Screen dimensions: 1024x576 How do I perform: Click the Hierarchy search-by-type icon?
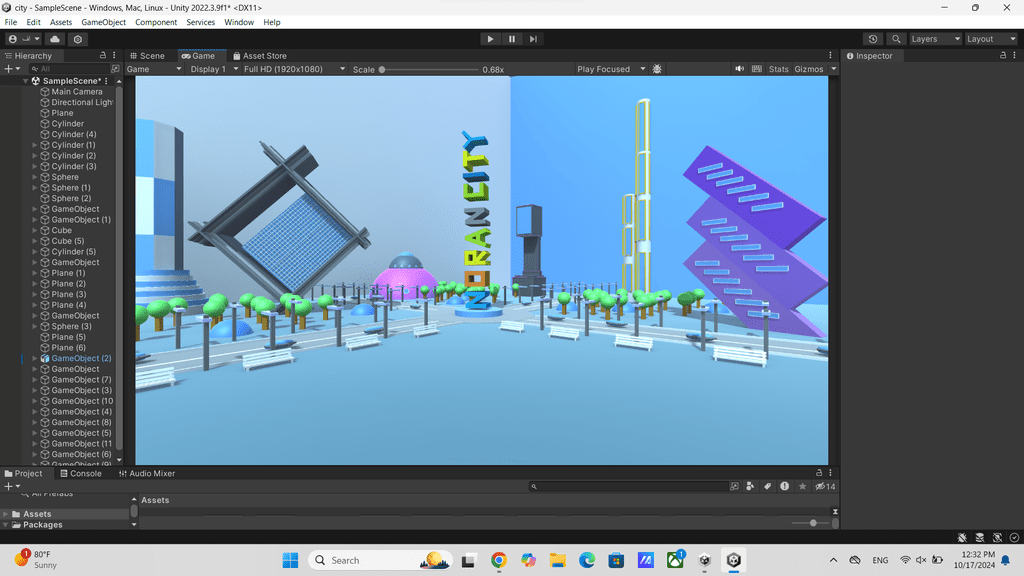point(116,69)
